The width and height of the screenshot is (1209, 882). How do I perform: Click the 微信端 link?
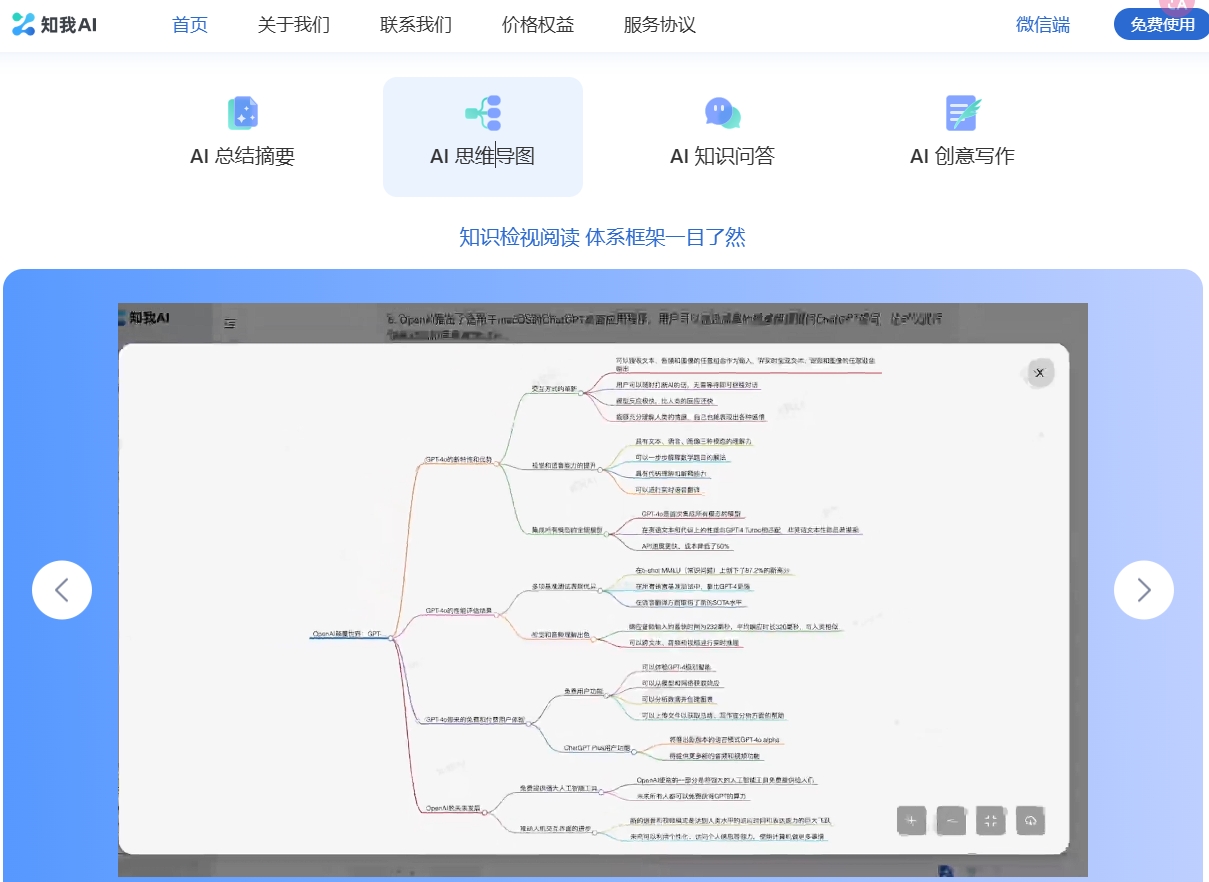coord(1043,25)
